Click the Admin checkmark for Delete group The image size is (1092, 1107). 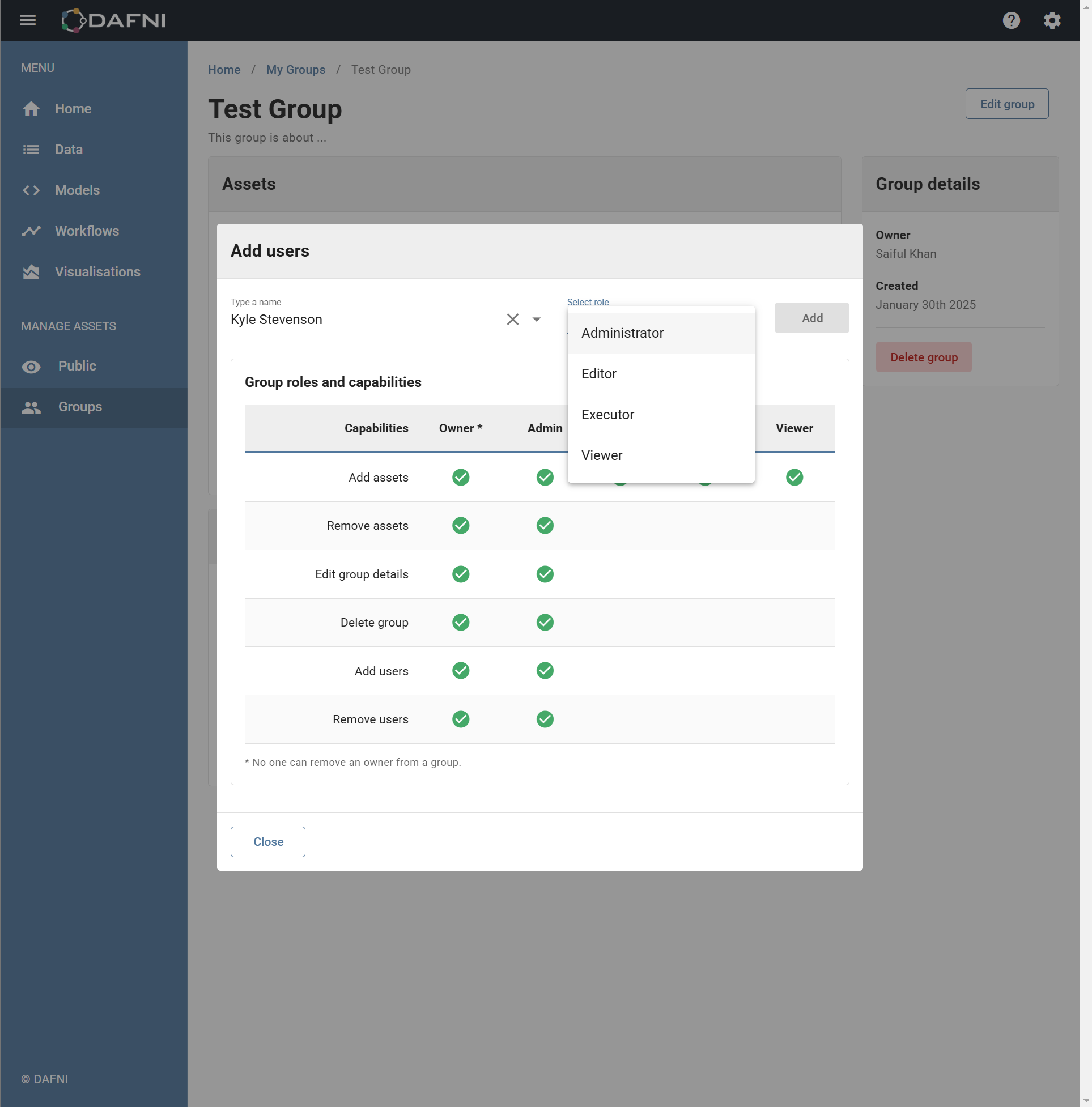click(x=545, y=622)
